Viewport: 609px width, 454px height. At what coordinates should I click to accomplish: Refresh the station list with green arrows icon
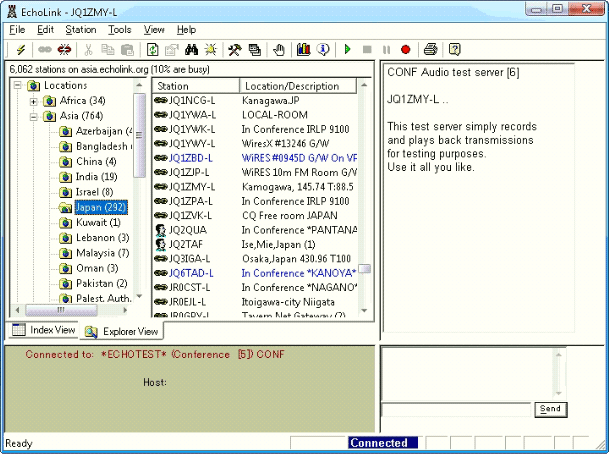click(x=153, y=50)
